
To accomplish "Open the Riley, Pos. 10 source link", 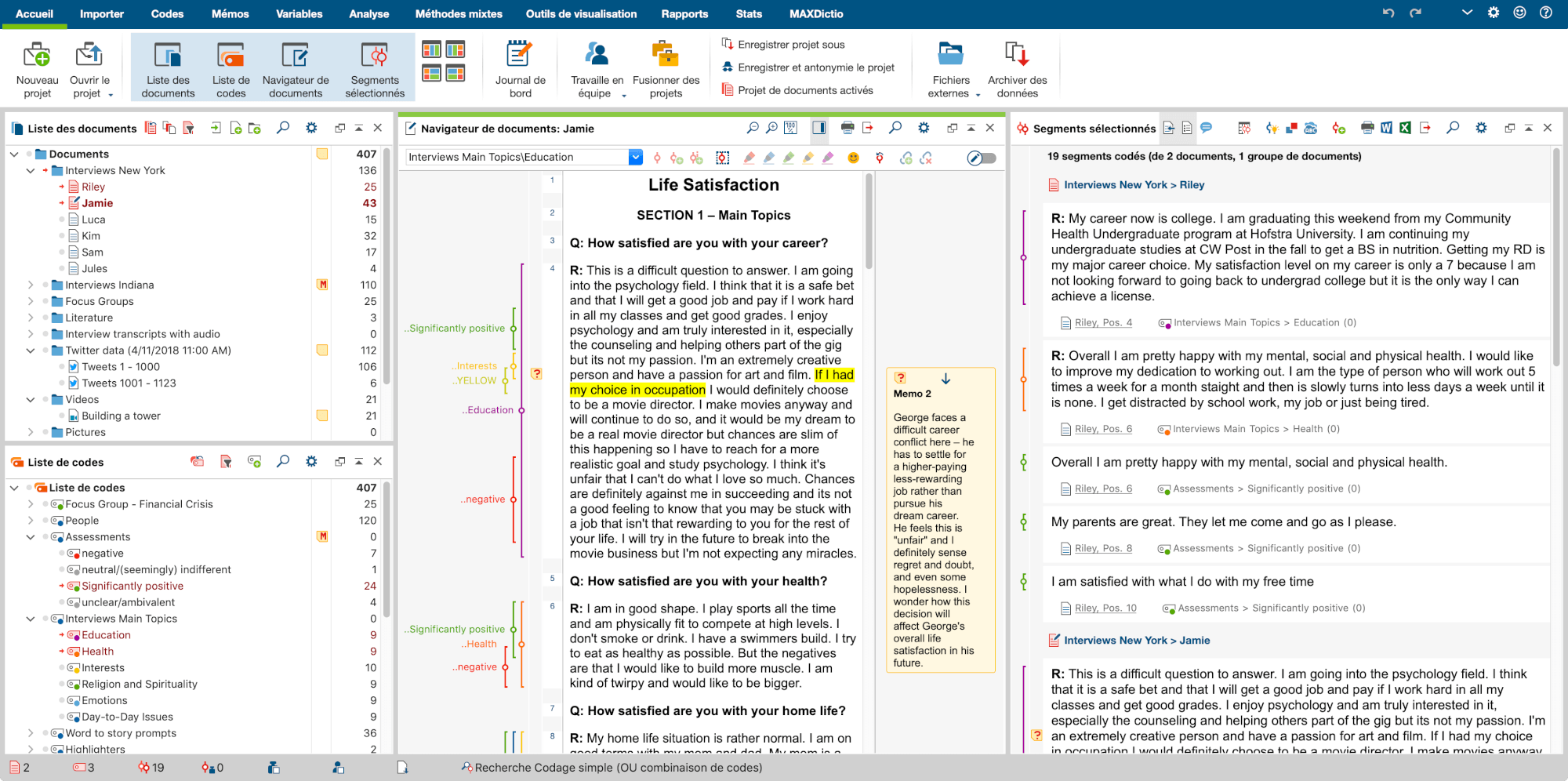I will point(1105,608).
